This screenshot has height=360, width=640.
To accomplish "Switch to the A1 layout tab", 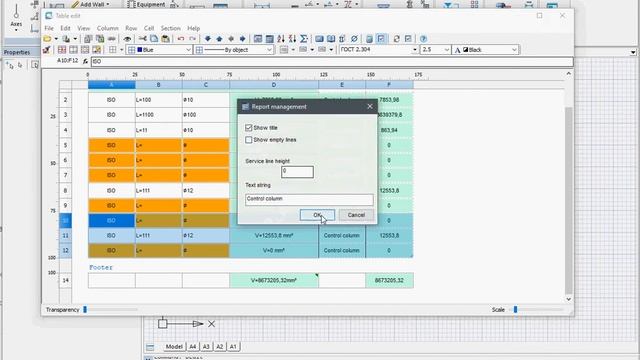I will pyautogui.click(x=233, y=347).
